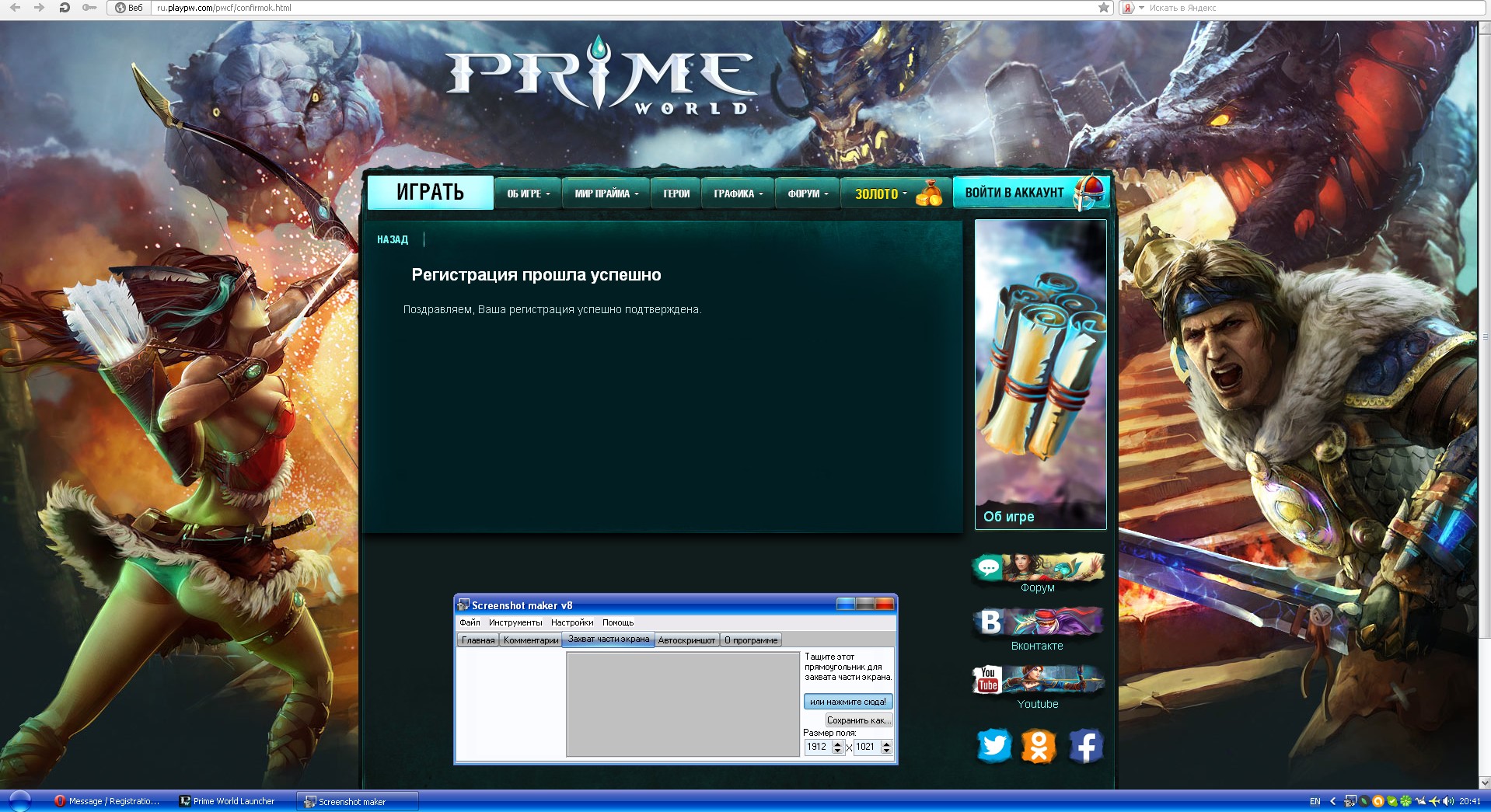
Task: Click the Веб globe badge in address bar
Action: click(x=129, y=8)
